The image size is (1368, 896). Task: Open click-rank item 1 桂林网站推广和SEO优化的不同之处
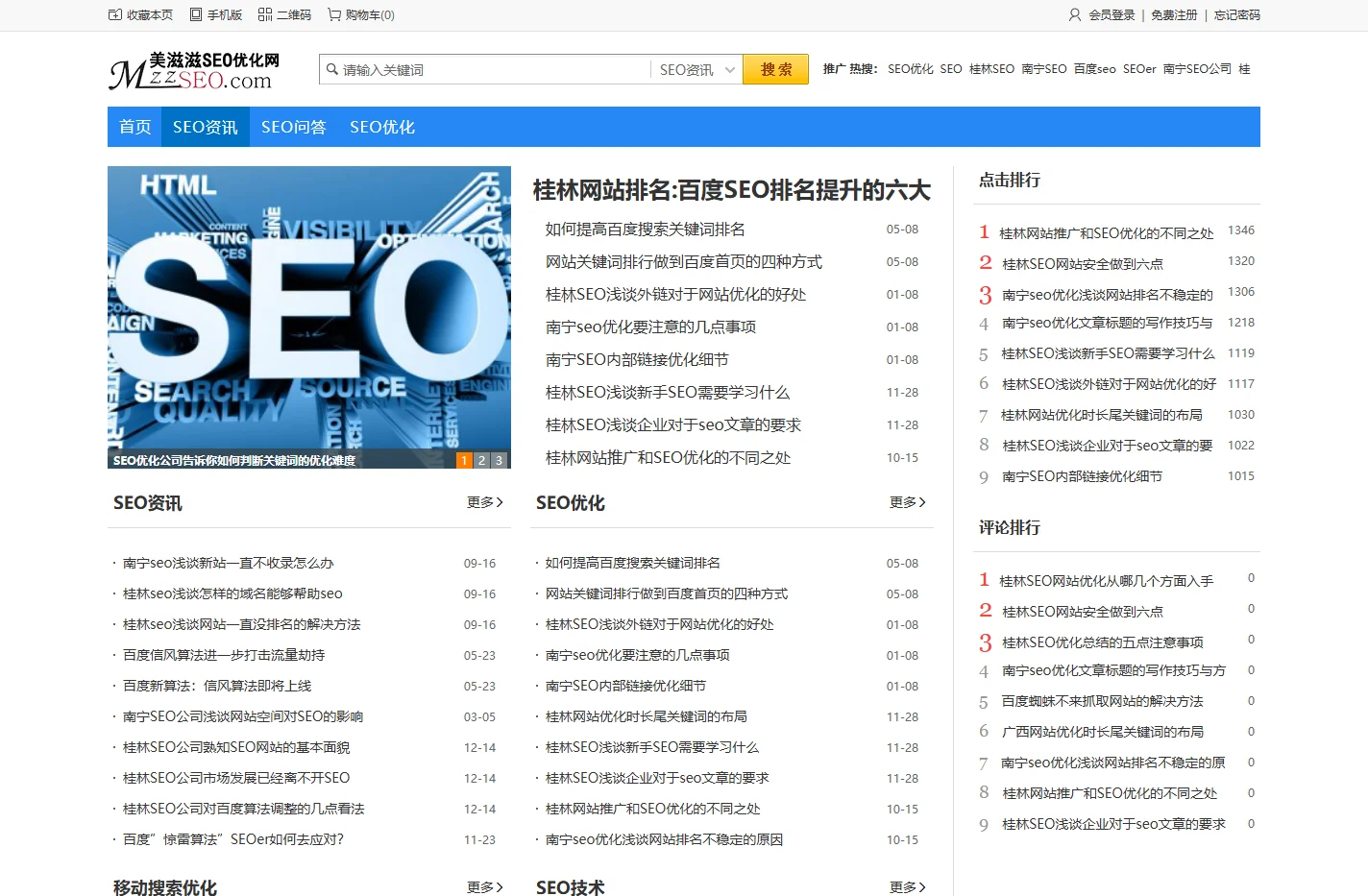tap(1107, 233)
